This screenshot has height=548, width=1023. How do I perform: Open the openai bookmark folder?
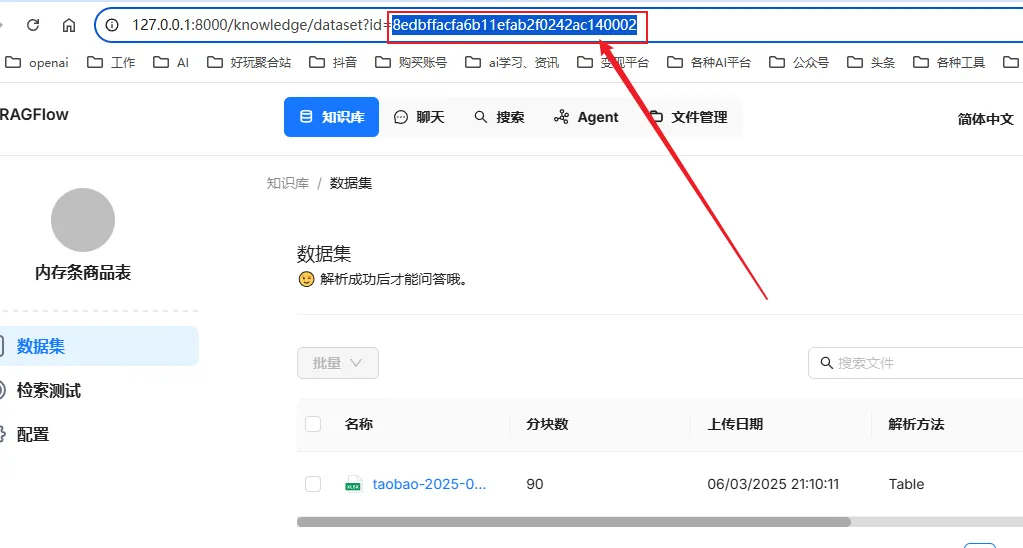click(38, 62)
